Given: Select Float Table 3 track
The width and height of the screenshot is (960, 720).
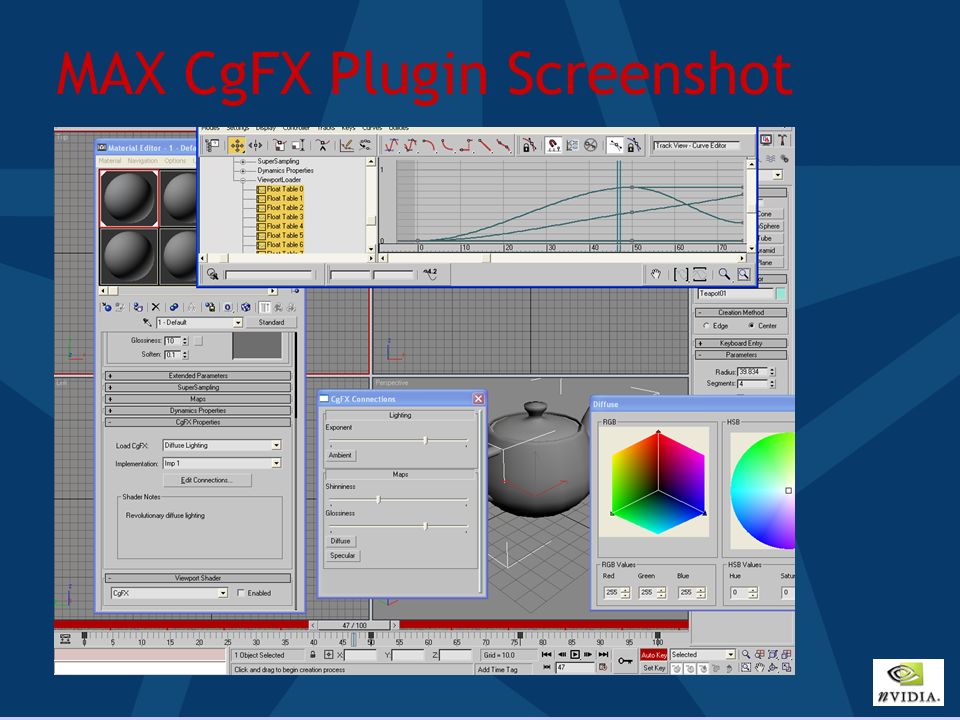Looking at the screenshot, I should coord(280,217).
